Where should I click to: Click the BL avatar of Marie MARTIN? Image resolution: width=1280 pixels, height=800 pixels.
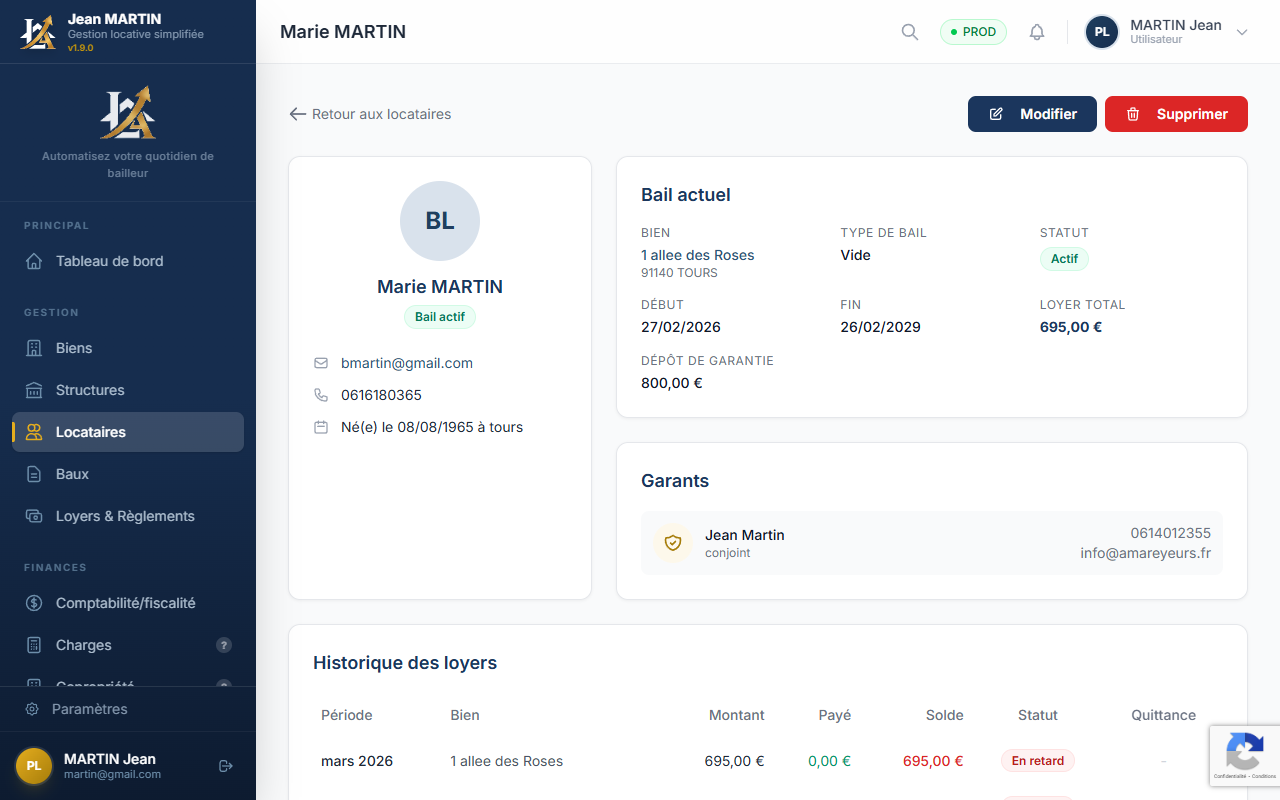click(440, 221)
